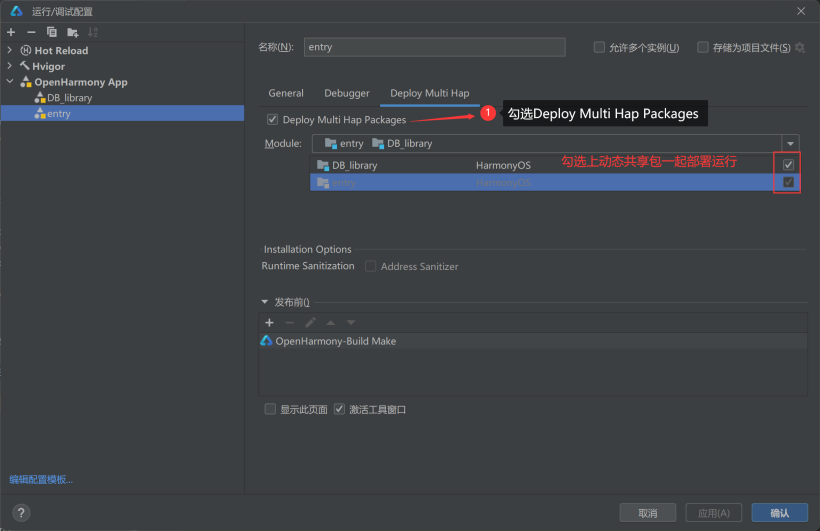Viewport: 820px width, 531px height.
Task: Uncheck the DB_library module row checkbox
Action: click(x=788, y=165)
